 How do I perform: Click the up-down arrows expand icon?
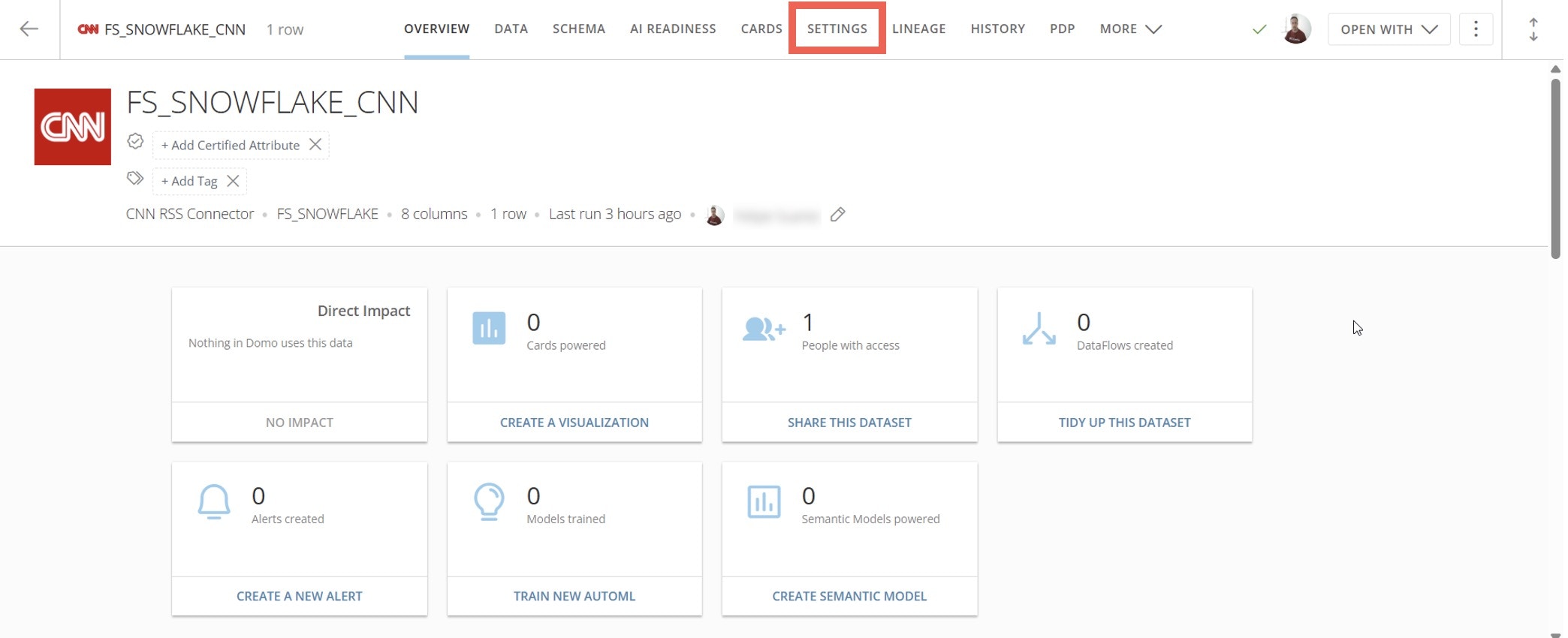1533,29
